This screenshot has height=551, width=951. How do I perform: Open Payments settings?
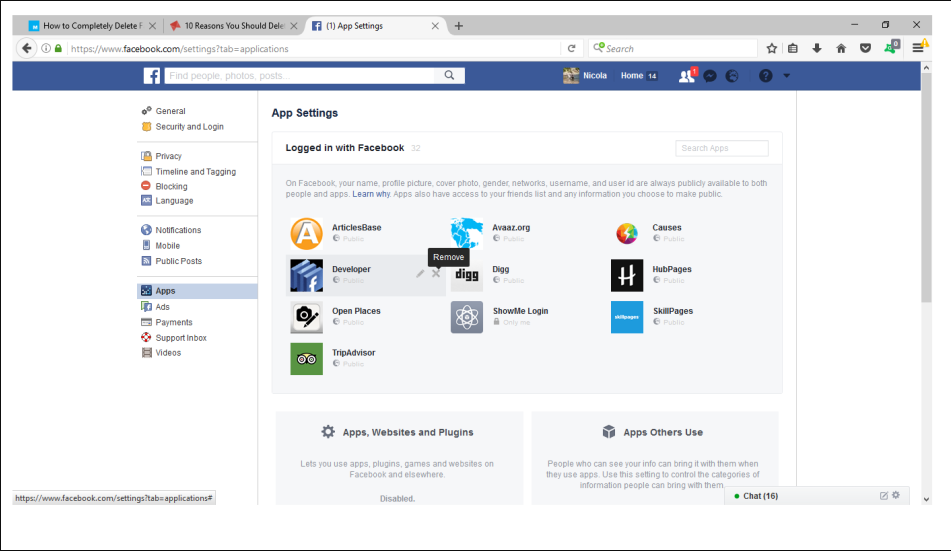point(173,322)
